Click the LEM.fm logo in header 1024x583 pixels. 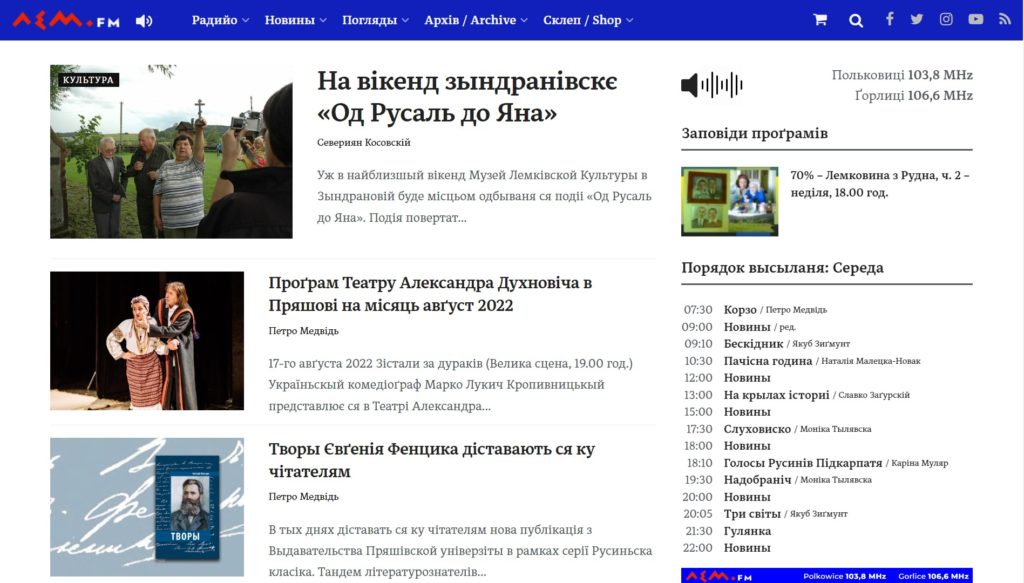(66, 20)
